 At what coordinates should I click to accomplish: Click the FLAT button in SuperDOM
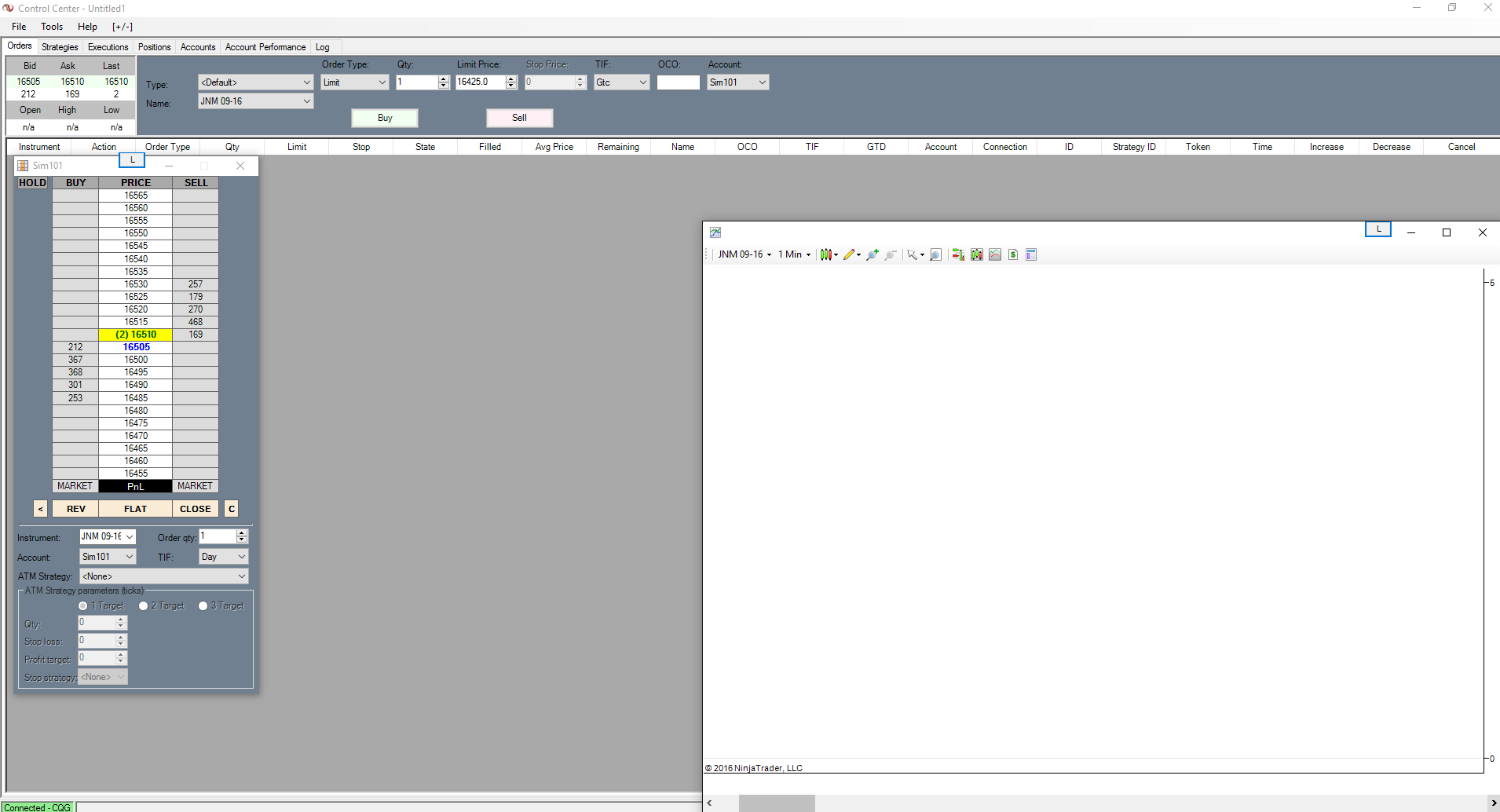[x=135, y=509]
